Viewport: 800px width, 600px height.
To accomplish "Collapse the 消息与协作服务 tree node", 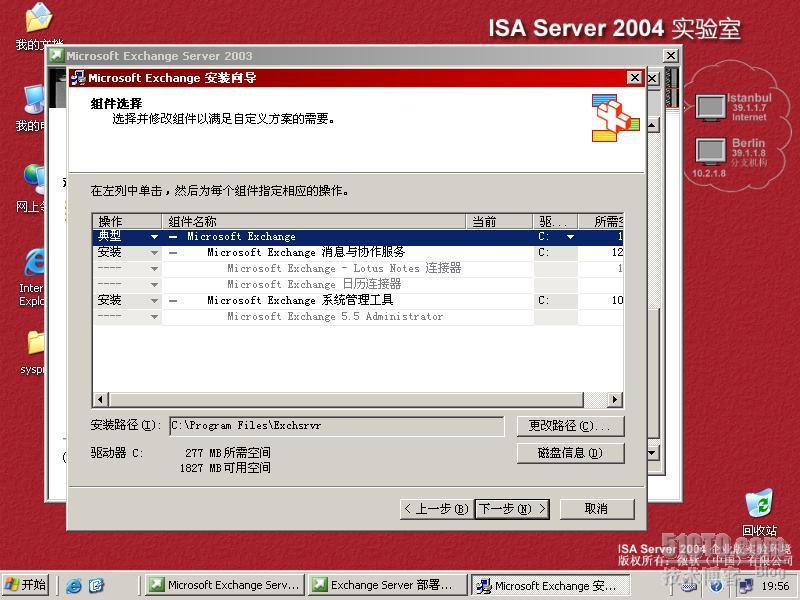I will coord(173,253).
